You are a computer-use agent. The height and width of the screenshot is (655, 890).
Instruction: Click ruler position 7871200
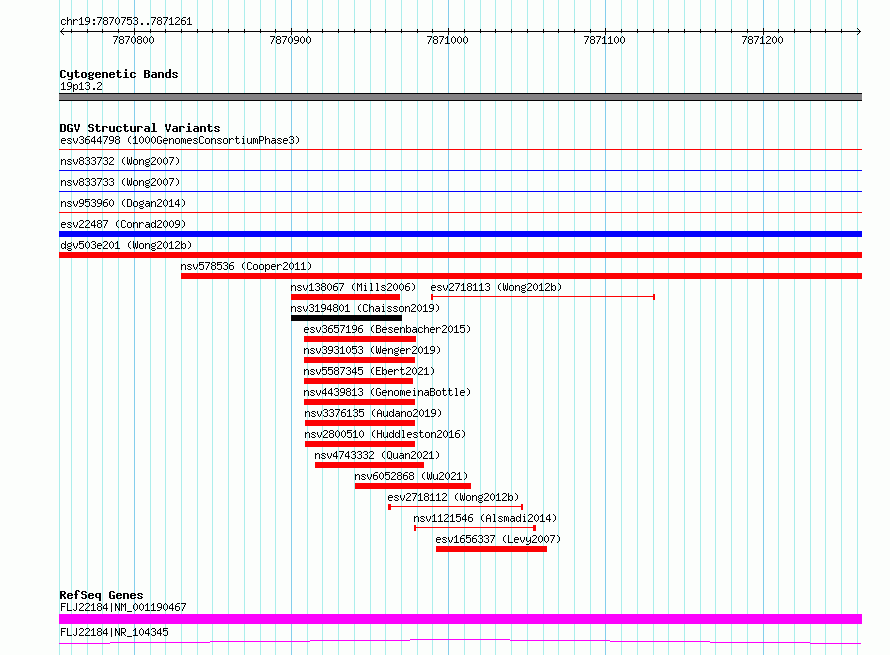(762, 40)
